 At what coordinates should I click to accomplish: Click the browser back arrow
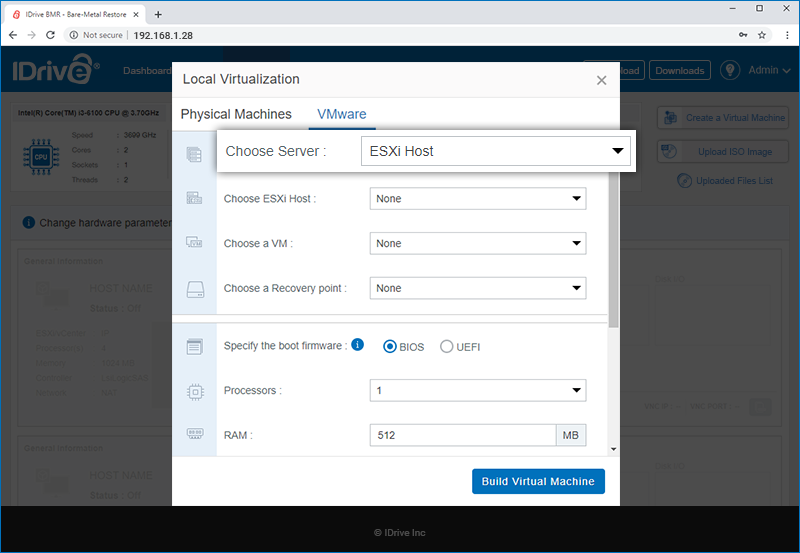coord(13,35)
